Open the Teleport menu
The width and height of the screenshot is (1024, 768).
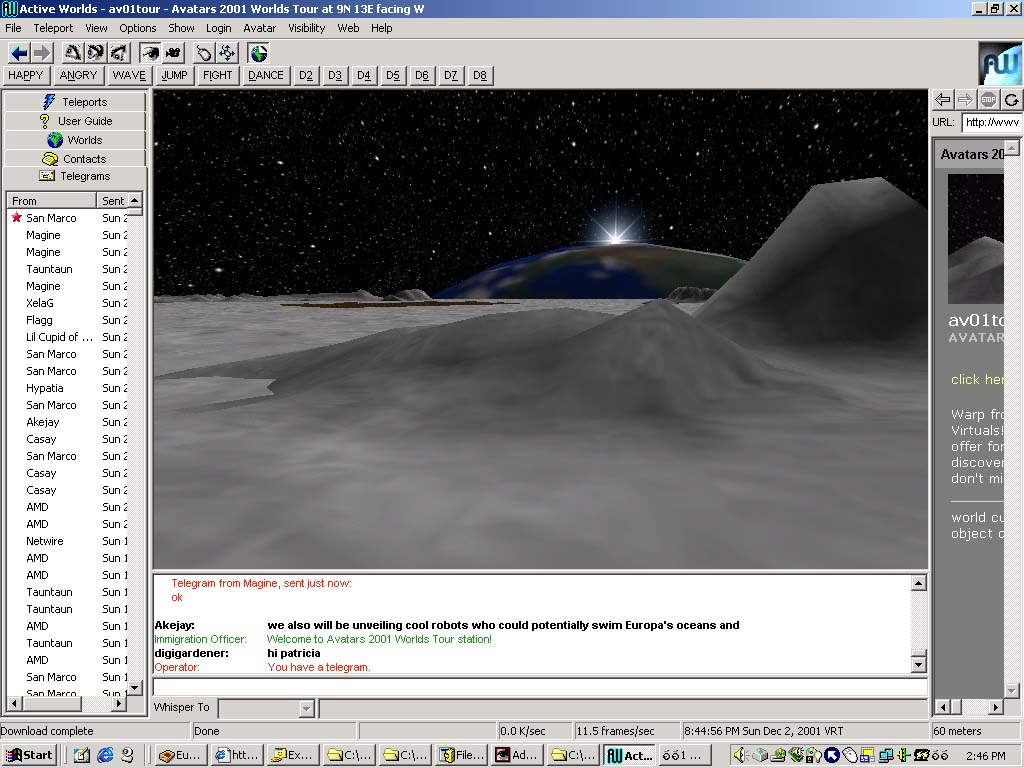coord(53,28)
